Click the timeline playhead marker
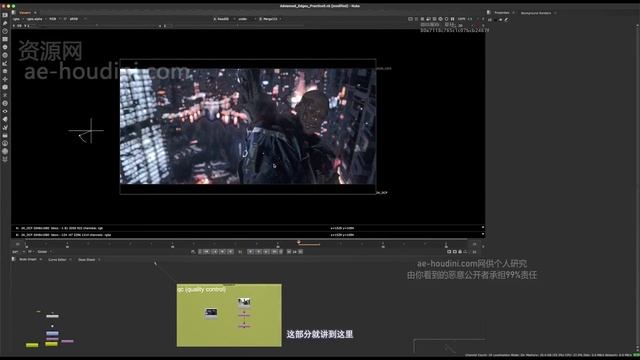This screenshot has width=640, height=360. [x=299, y=242]
